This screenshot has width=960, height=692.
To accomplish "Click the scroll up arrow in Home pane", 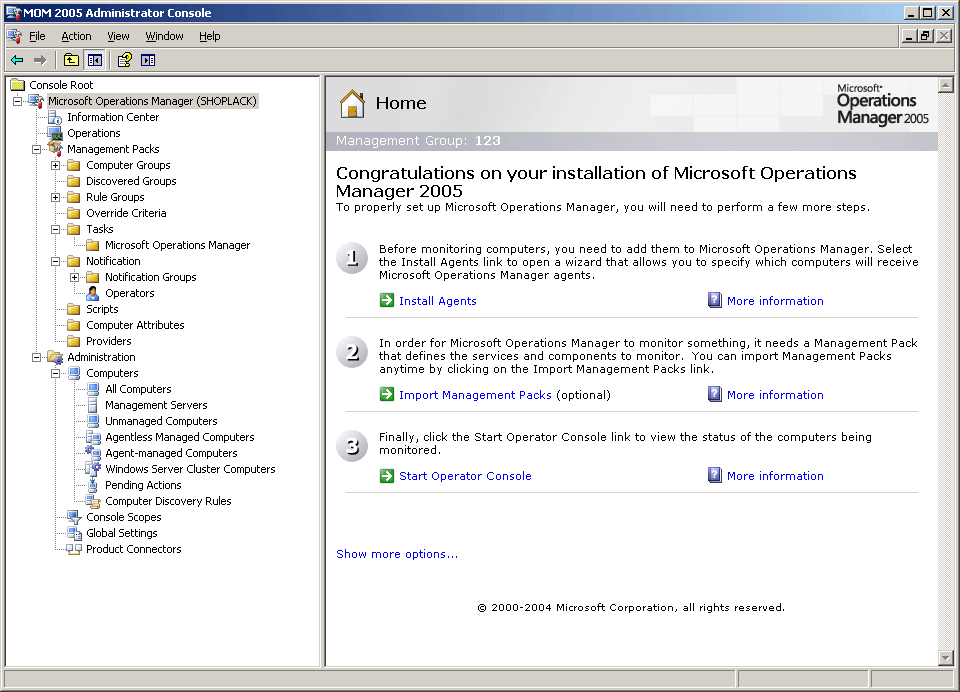I will (x=945, y=85).
